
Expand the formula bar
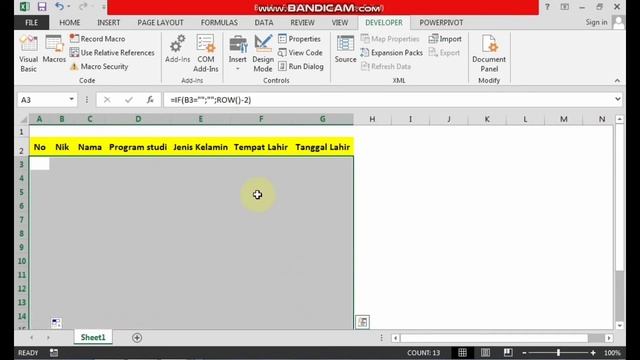pos(618,99)
